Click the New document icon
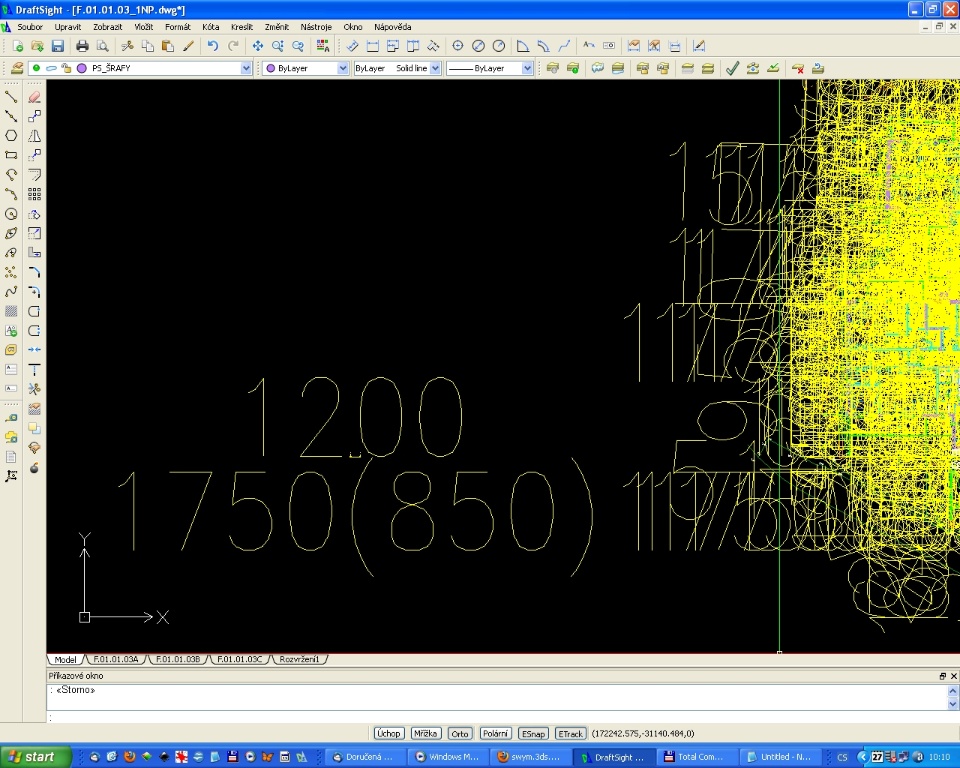Viewport: 960px width, 768px height. coord(18,46)
